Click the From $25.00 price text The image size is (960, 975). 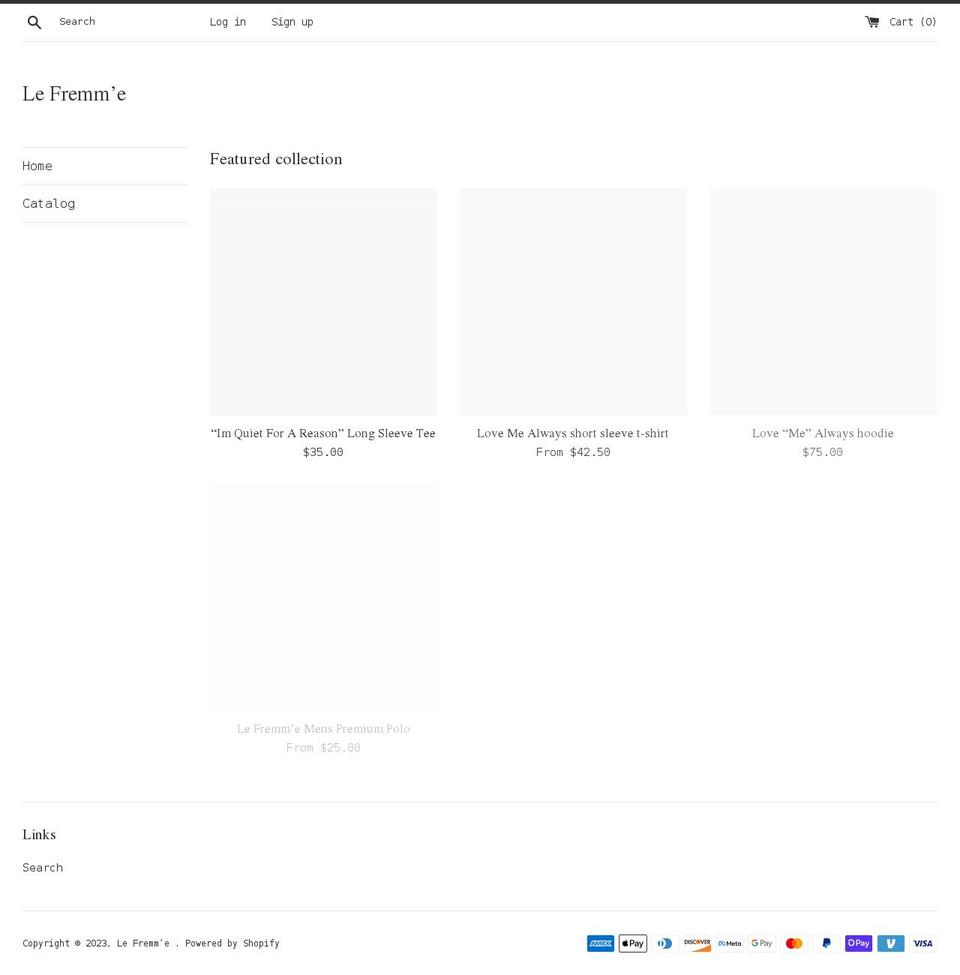pyautogui.click(x=323, y=747)
